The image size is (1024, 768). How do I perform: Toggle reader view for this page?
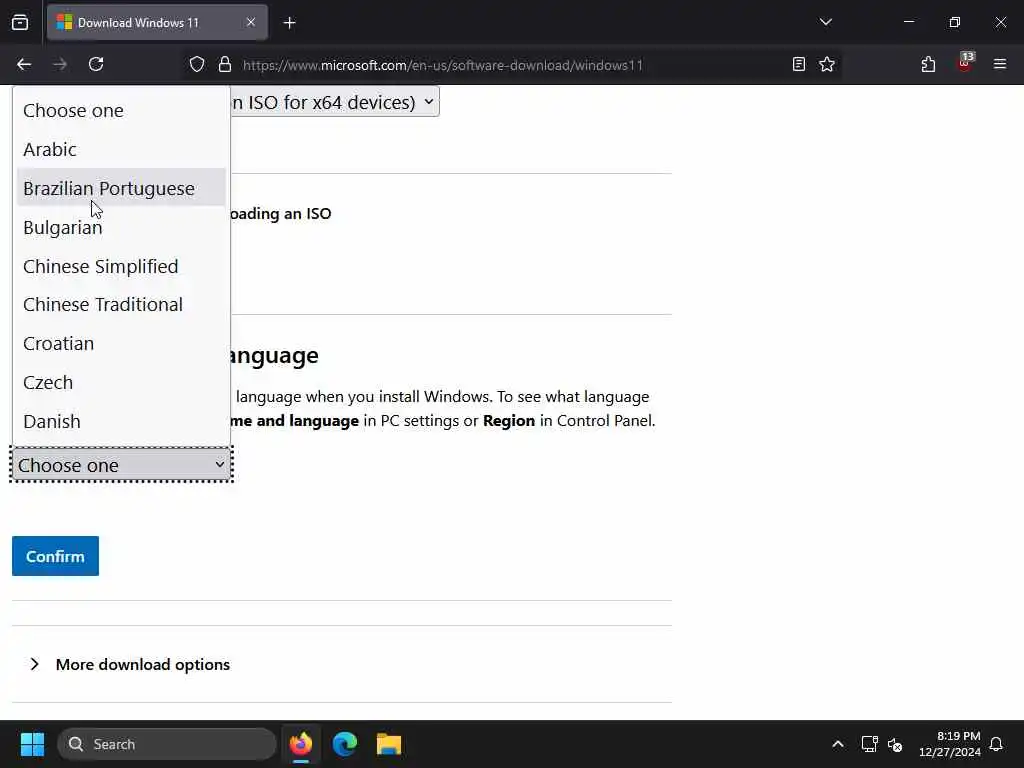pyautogui.click(x=799, y=64)
